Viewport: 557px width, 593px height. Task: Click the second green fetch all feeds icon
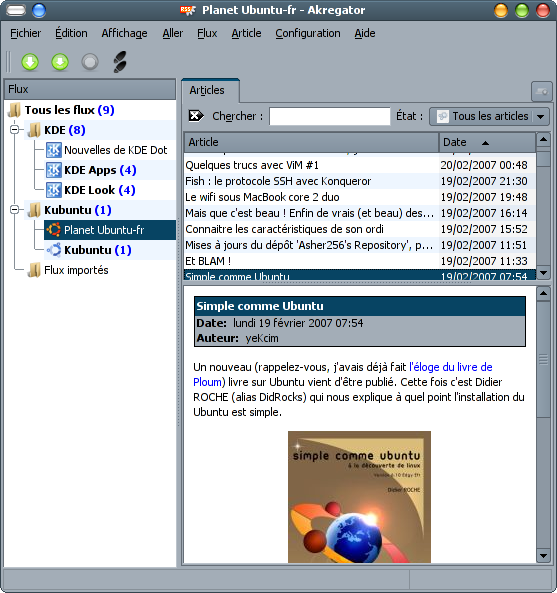coord(60,62)
